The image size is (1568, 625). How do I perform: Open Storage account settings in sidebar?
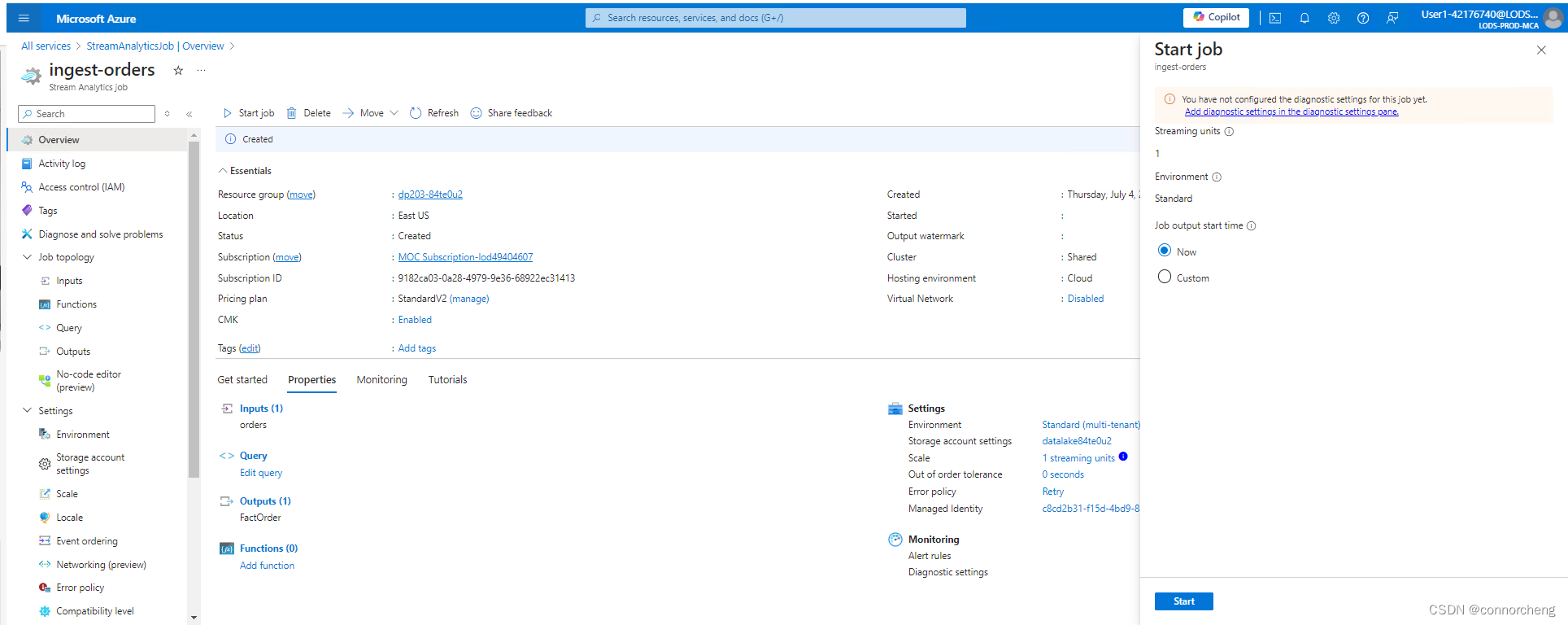[89, 464]
